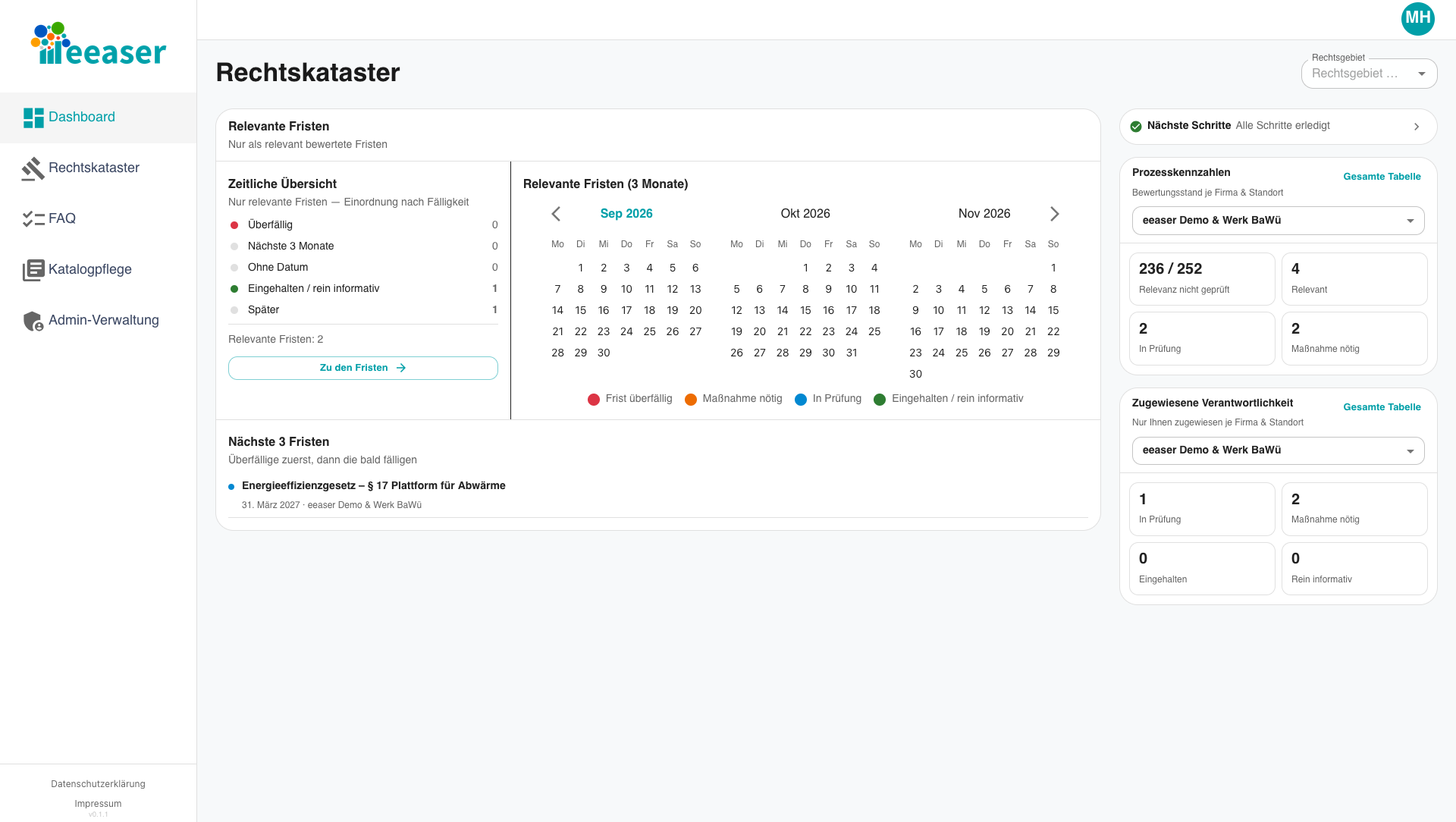
Task: Open Gesamte Tabelle link in Prozesskennzahlen
Action: tap(1382, 177)
